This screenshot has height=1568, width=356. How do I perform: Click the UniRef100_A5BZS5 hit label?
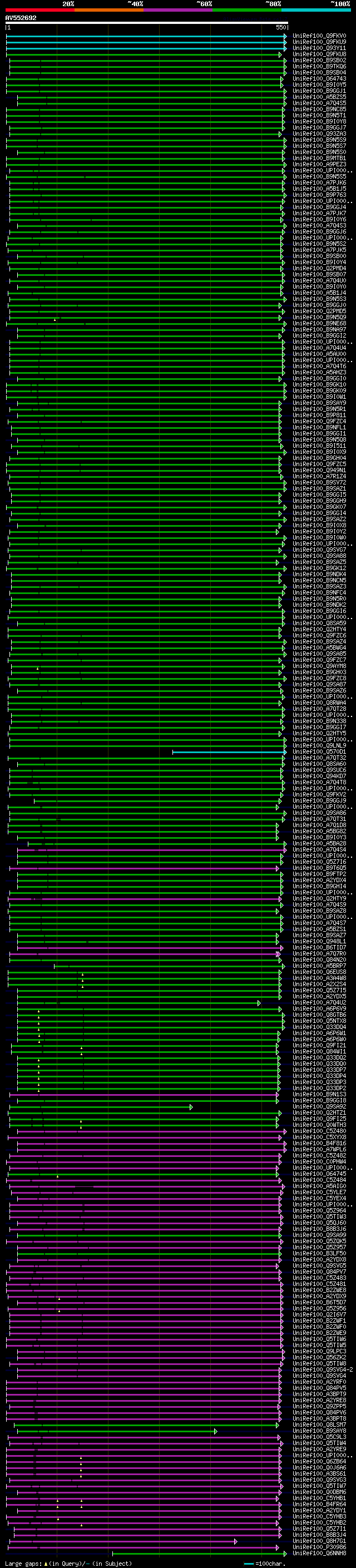click(x=319, y=97)
